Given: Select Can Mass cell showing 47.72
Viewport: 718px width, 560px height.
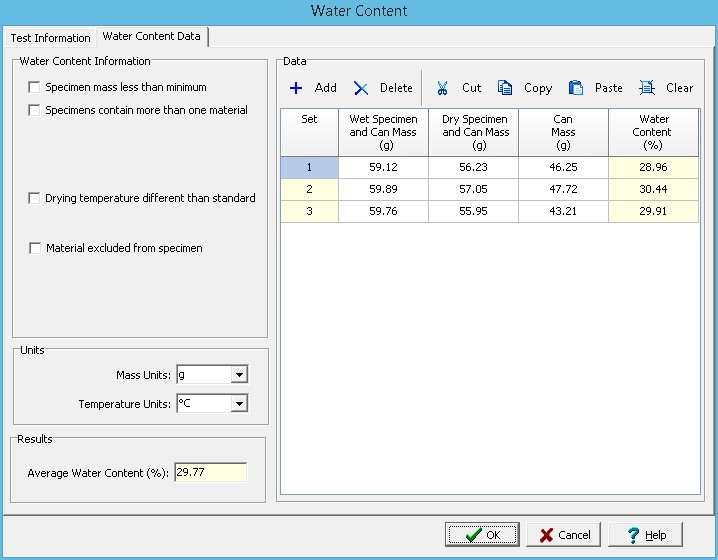Looking at the screenshot, I should [563, 189].
